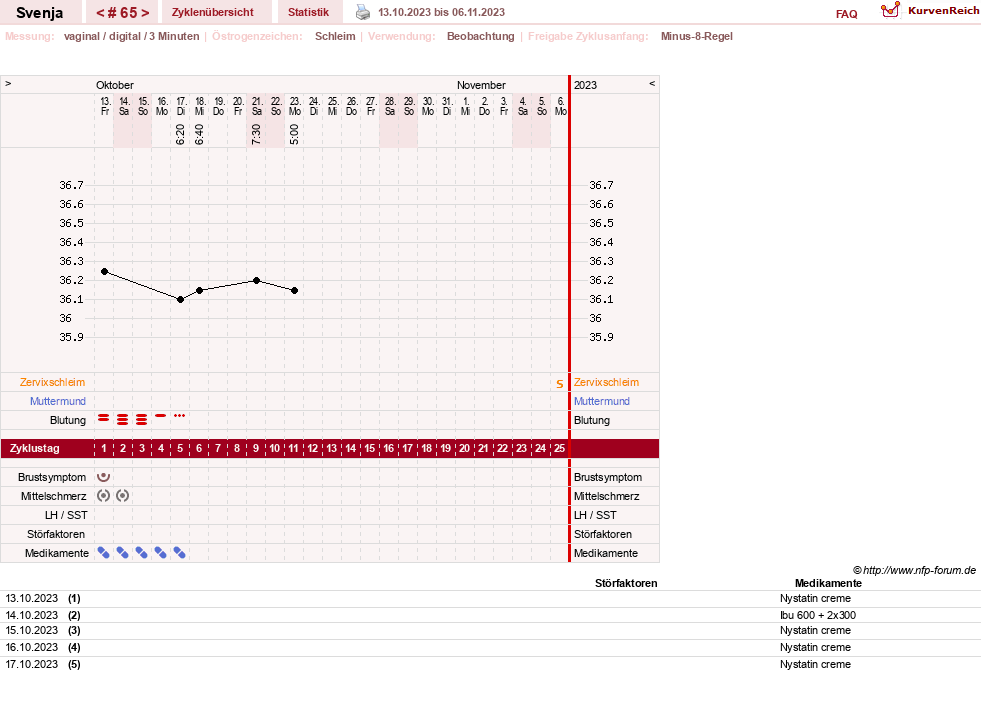Image resolution: width=981 pixels, height=702 pixels.
Task: Click the '<' arrow at chart top right
Action: pyautogui.click(x=652, y=83)
